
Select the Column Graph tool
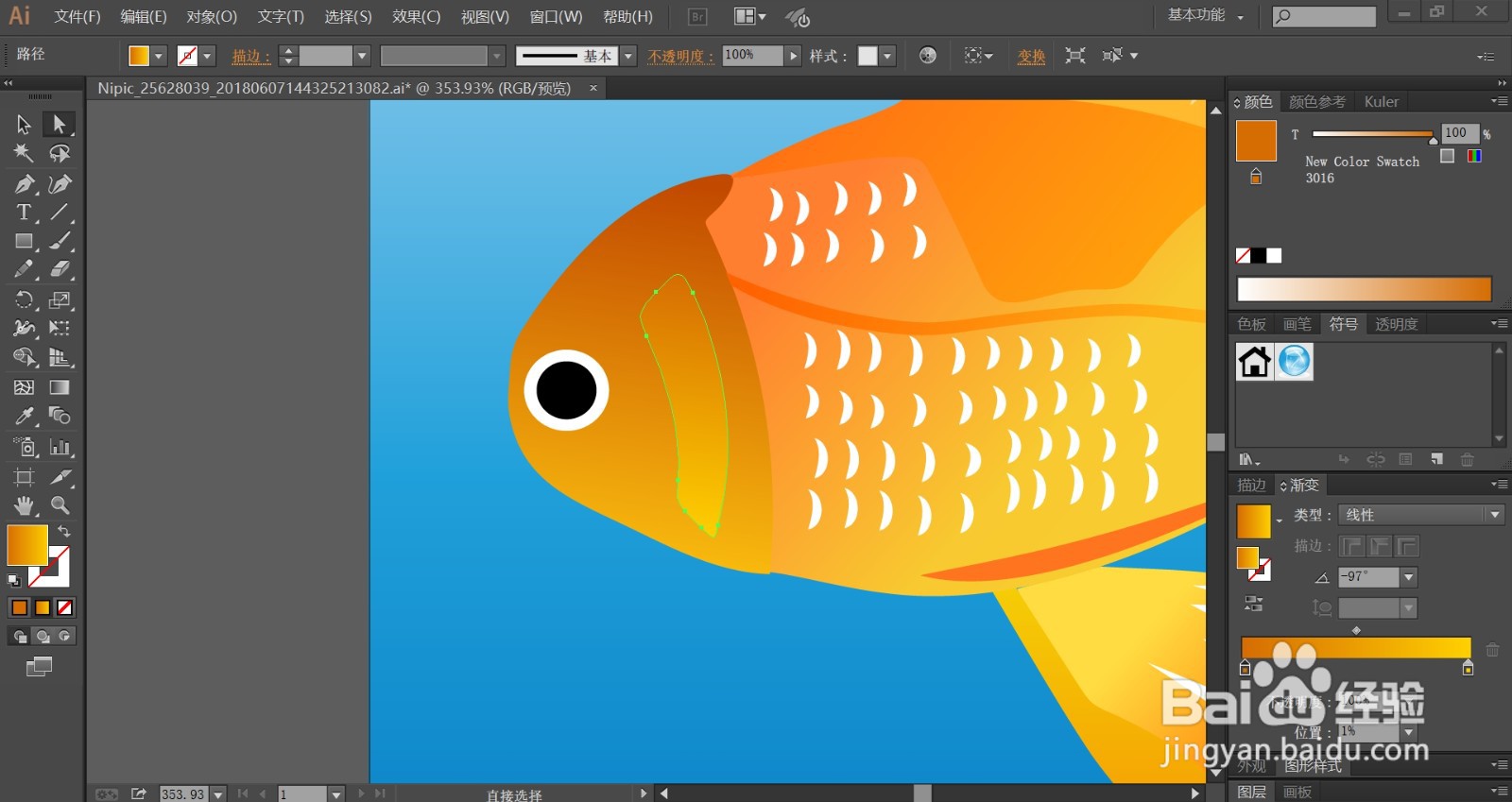tap(60, 447)
